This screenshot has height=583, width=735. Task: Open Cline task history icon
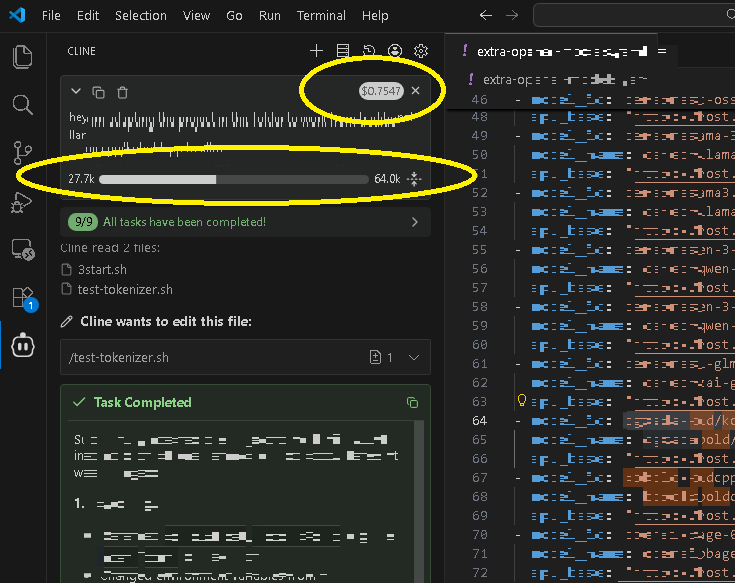tap(369, 51)
